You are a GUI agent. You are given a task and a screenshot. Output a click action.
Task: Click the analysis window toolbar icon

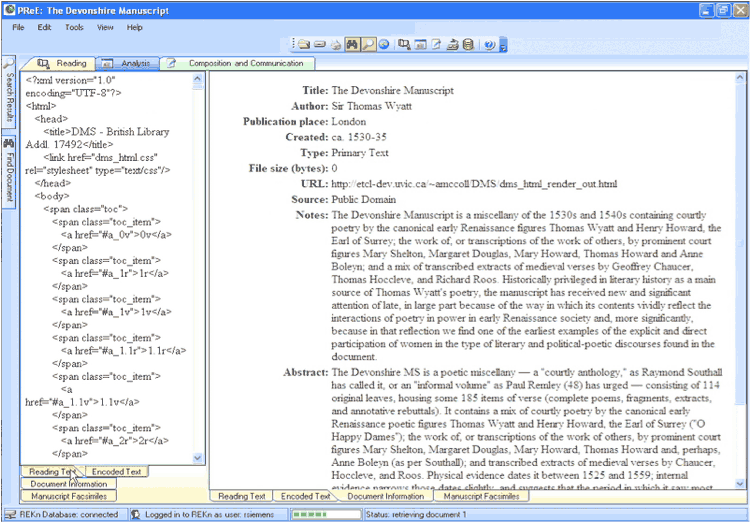421,45
